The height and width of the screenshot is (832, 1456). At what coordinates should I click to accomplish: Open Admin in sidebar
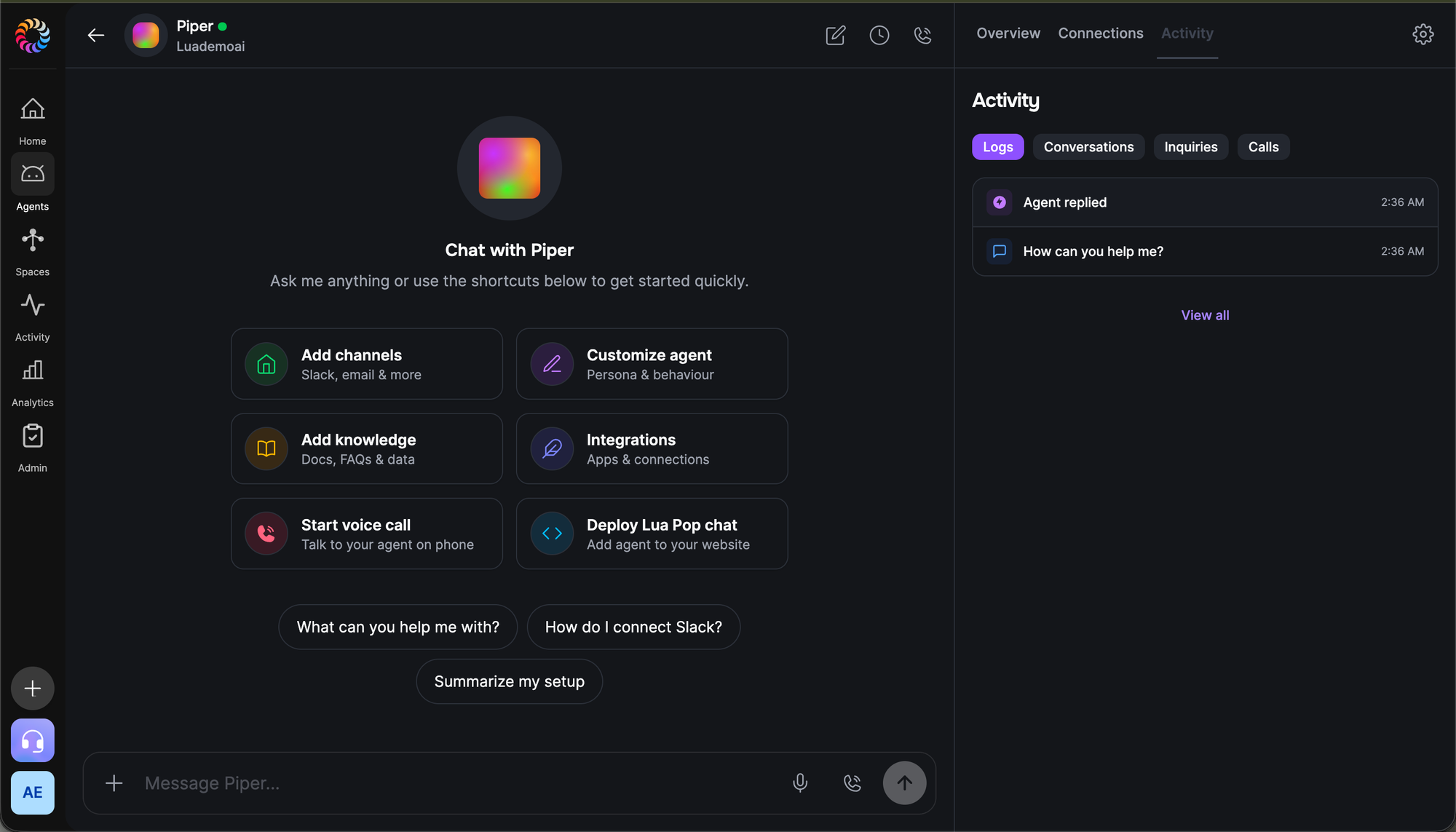click(33, 448)
